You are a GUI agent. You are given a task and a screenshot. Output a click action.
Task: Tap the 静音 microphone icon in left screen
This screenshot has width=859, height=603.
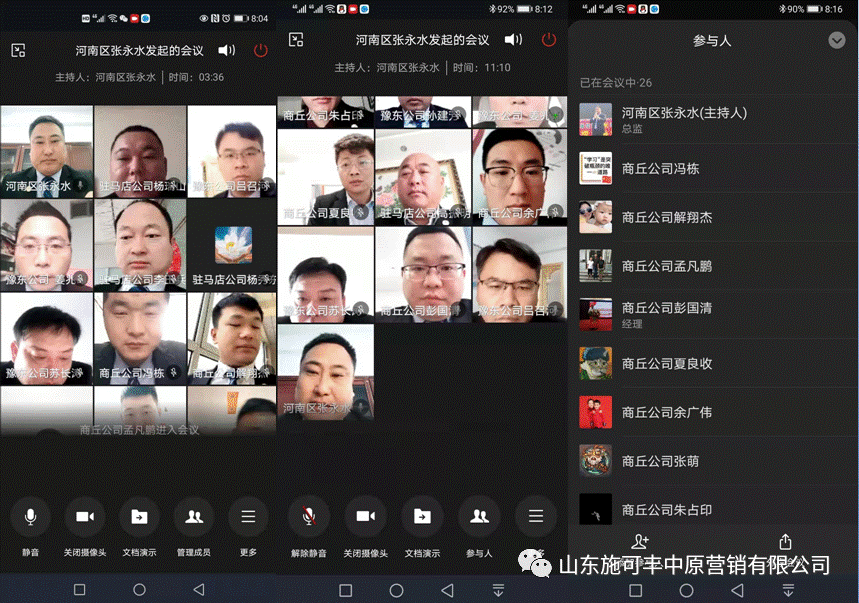(x=31, y=516)
